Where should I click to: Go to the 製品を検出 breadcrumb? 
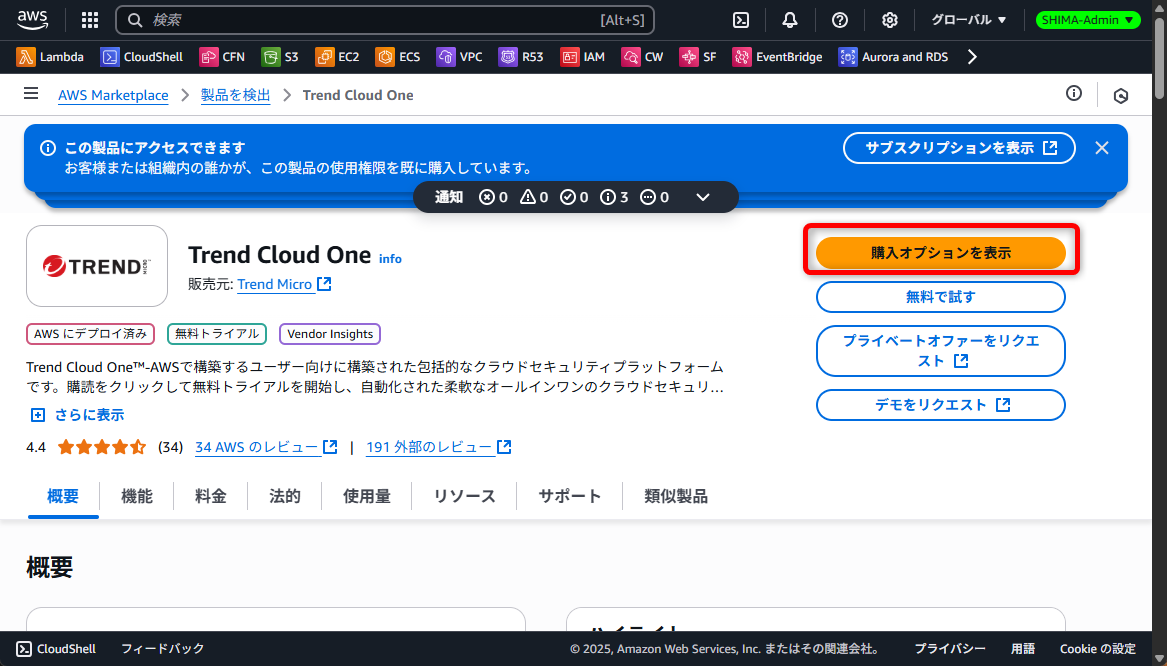(235, 95)
